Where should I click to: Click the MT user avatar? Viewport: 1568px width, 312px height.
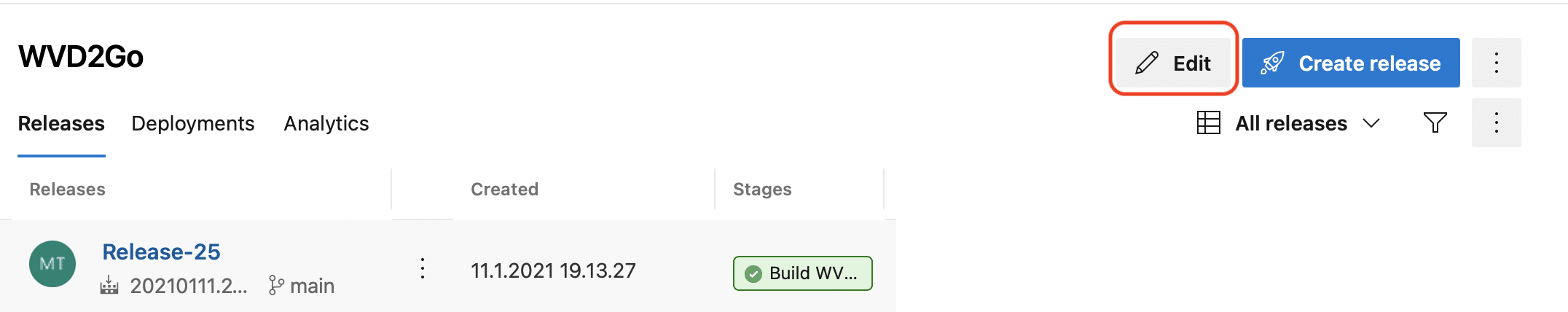coord(52,264)
